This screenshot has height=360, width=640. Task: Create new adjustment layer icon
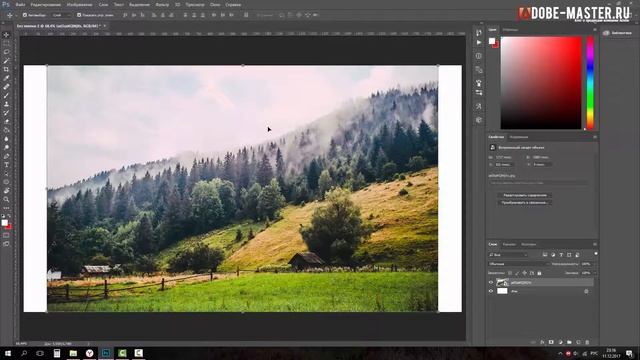(x=560, y=342)
